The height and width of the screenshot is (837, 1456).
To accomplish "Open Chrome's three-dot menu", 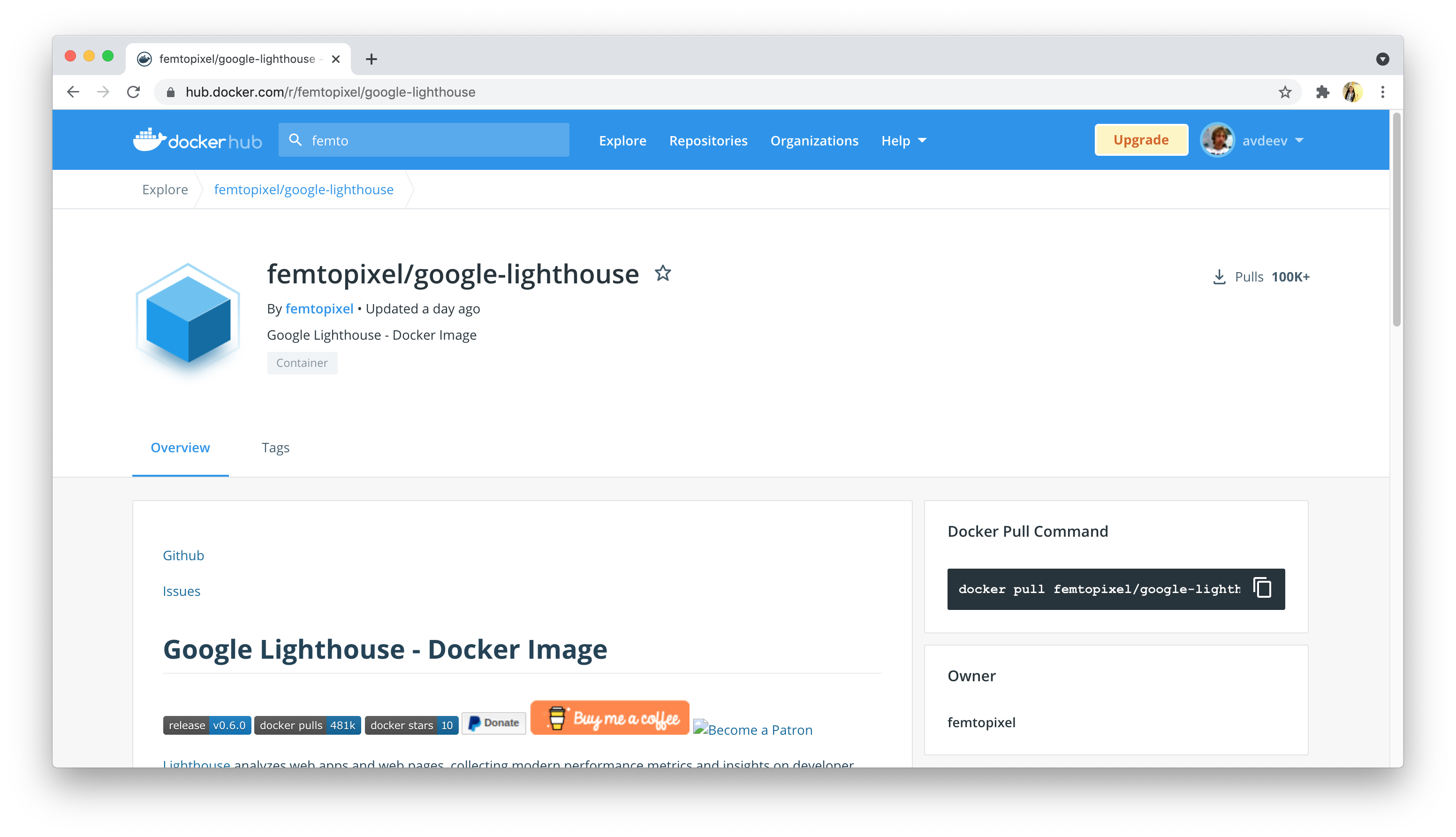I will [x=1382, y=92].
